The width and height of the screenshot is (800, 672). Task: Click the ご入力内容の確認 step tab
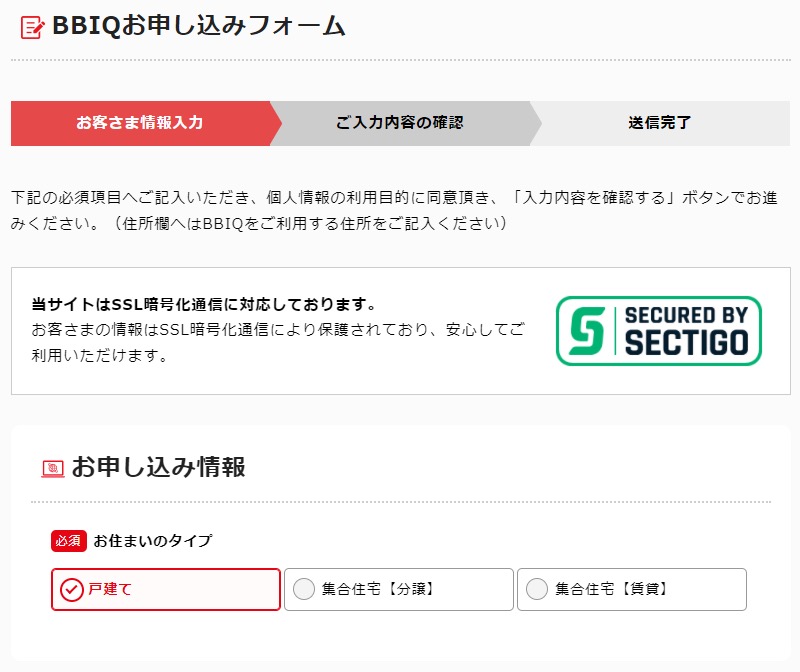pyautogui.click(x=400, y=123)
